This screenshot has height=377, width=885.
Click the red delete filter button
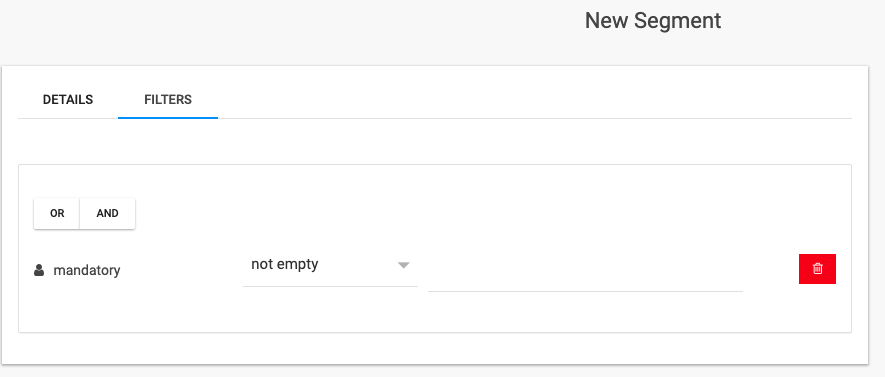coord(817,269)
